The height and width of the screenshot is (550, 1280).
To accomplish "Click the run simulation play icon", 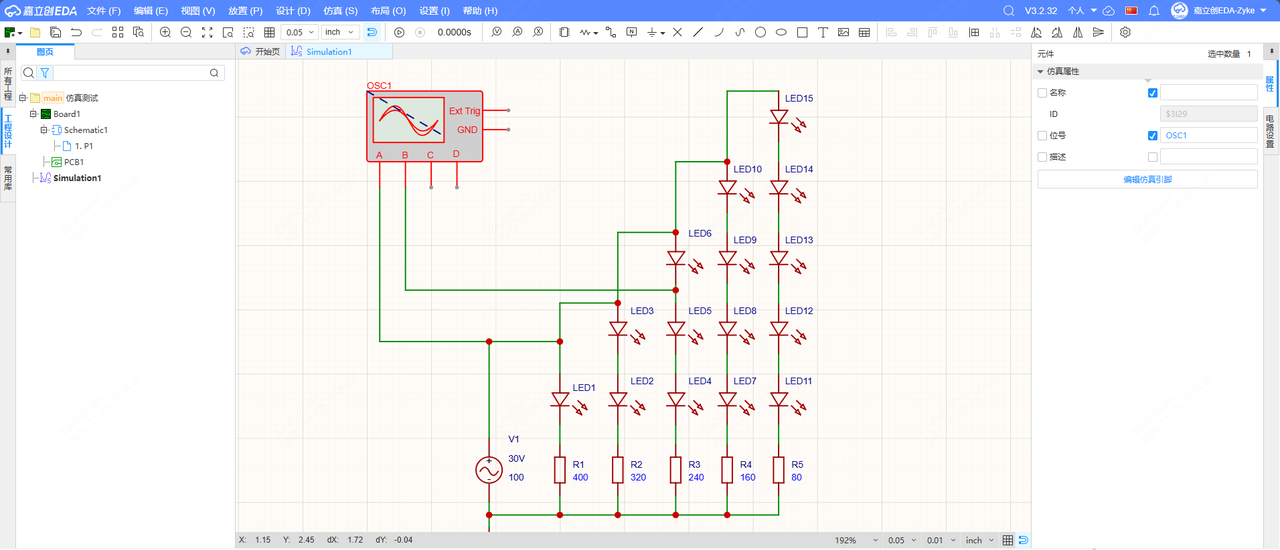I will [x=399, y=32].
